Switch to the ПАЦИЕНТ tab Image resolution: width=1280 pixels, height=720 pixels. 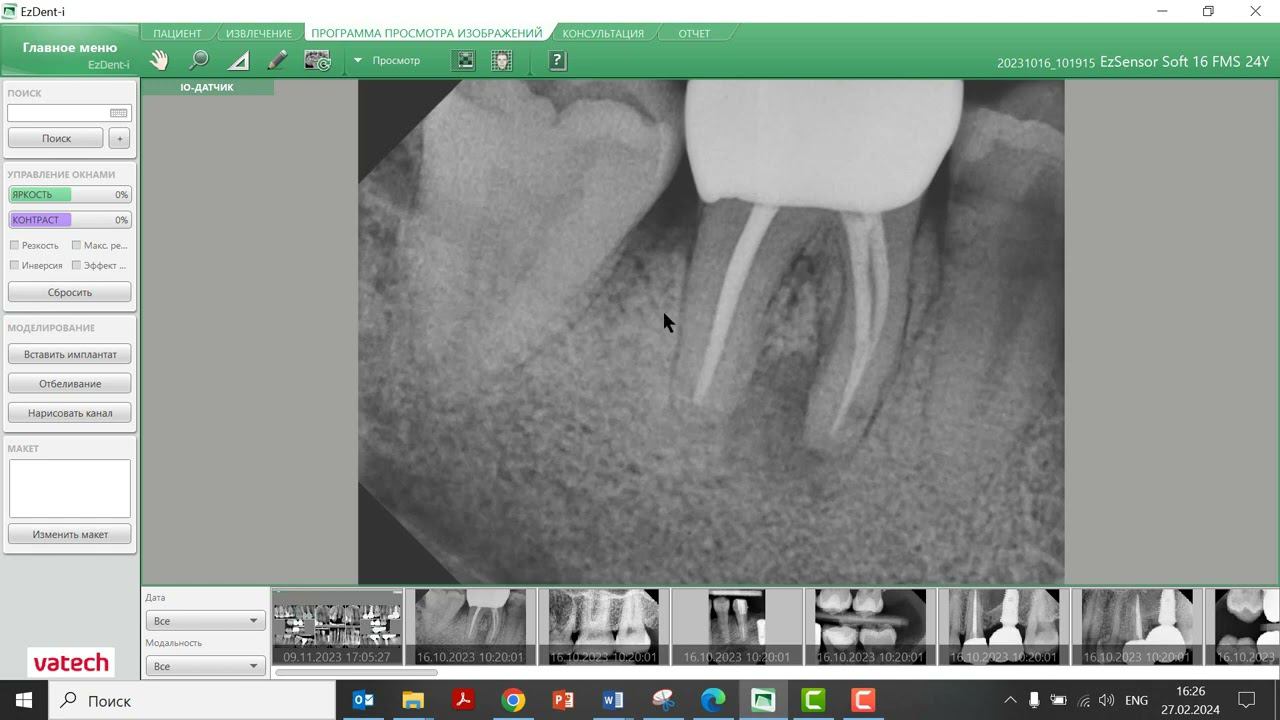tap(177, 33)
